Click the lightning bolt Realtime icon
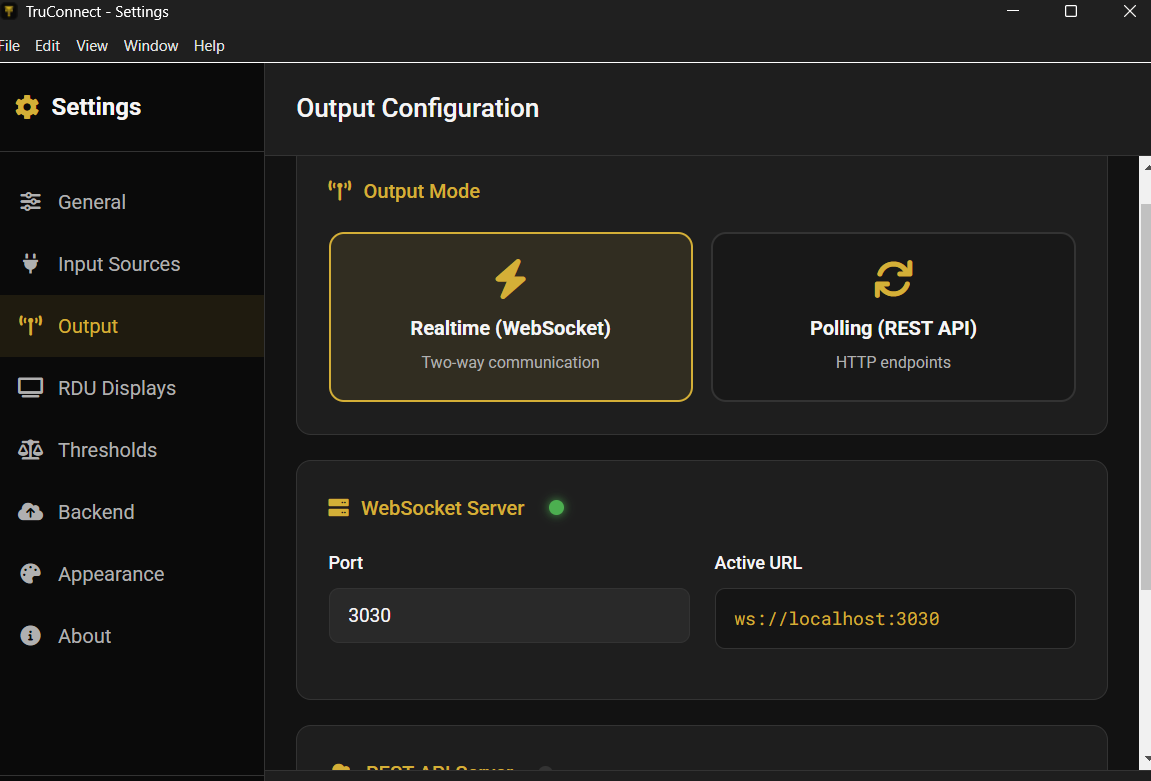This screenshot has width=1151, height=781. (510, 279)
